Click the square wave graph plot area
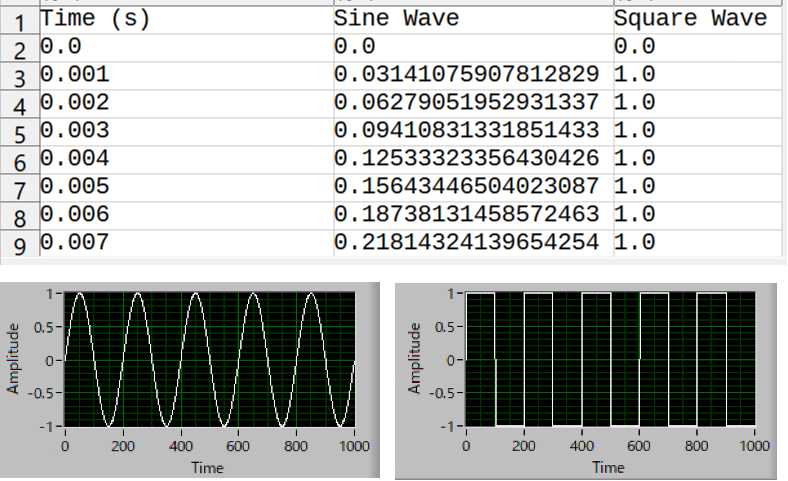This screenshot has height=481, width=788. coord(611,359)
